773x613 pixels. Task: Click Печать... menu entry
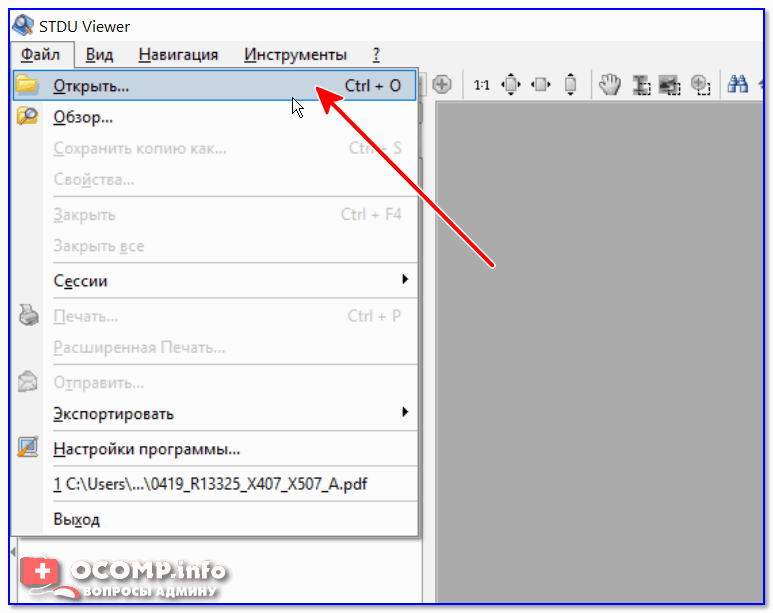coord(215,316)
